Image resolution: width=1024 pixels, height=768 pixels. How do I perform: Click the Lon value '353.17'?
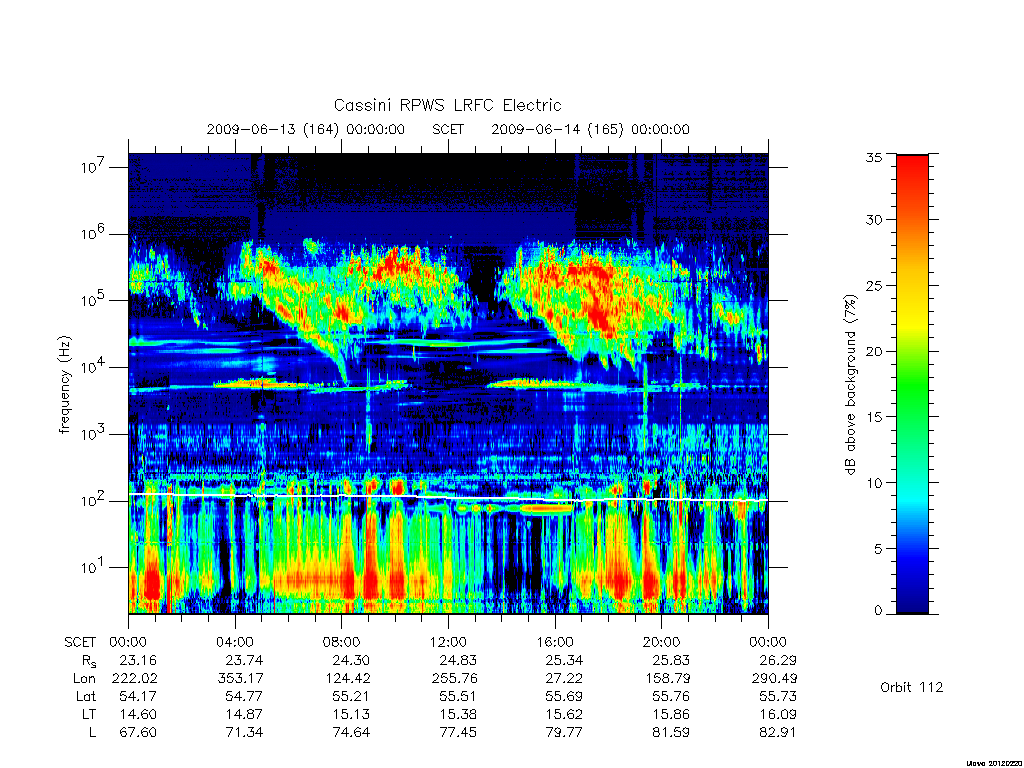pos(240,679)
